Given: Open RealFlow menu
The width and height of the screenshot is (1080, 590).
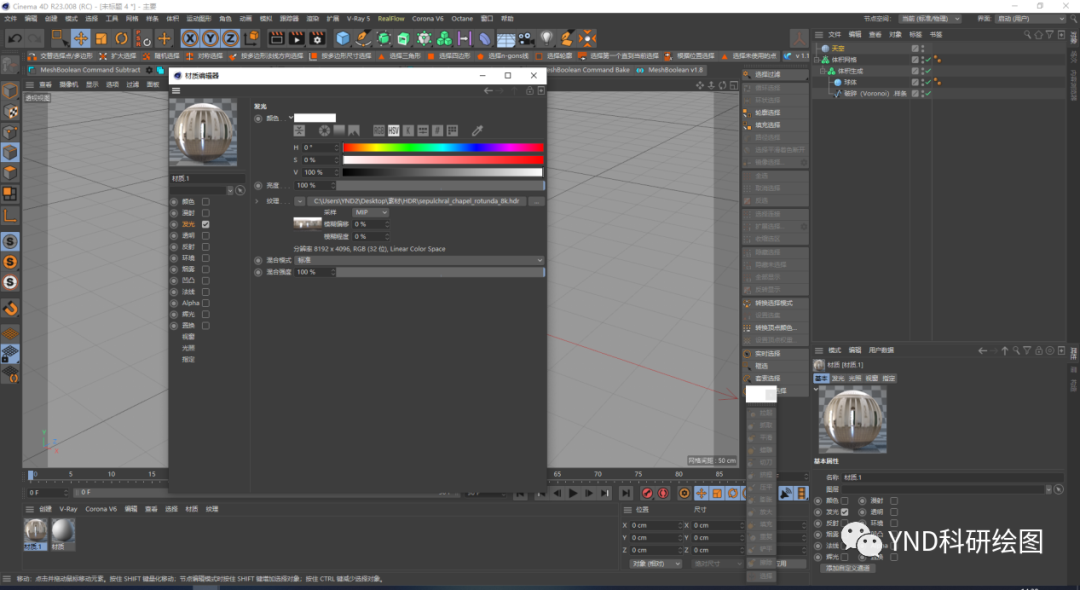Looking at the screenshot, I should click(391, 19).
